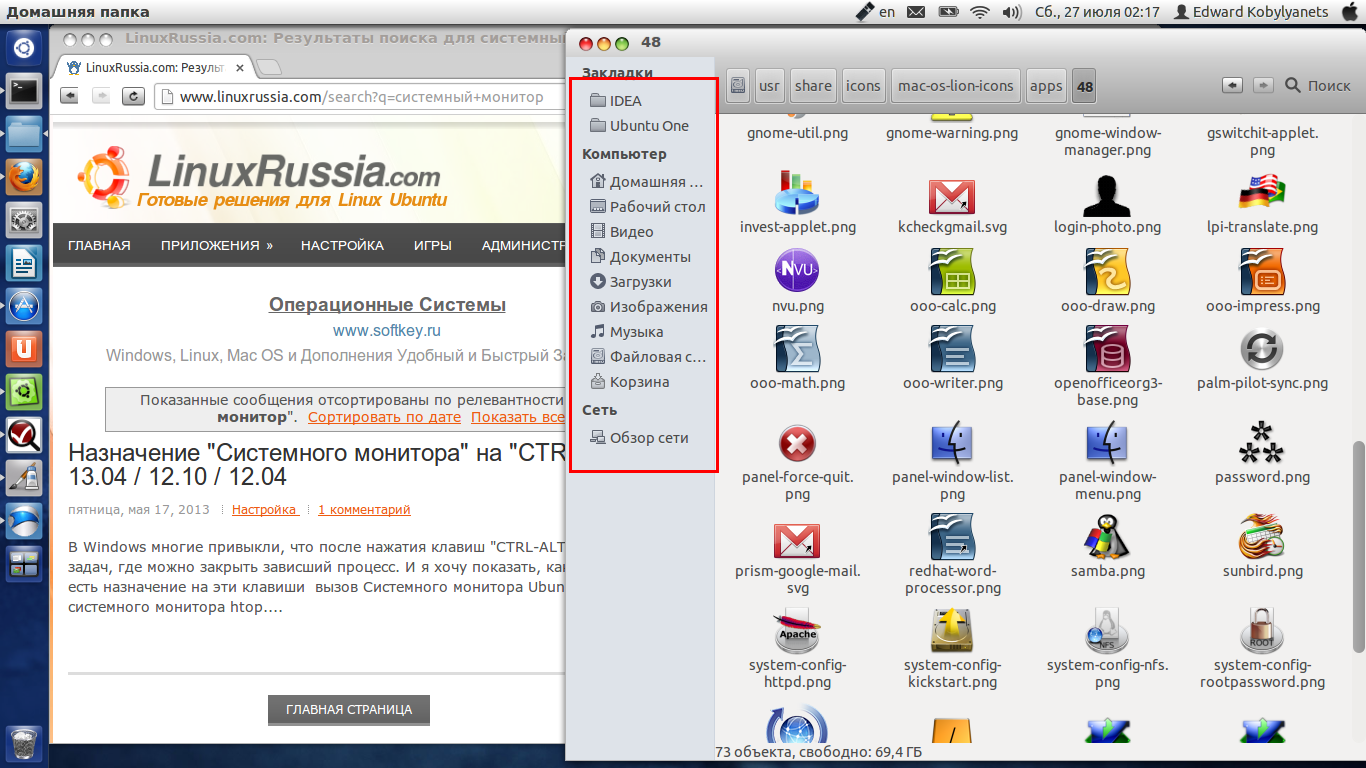Click the root disk path button
The height and width of the screenshot is (768, 1366).
737,86
